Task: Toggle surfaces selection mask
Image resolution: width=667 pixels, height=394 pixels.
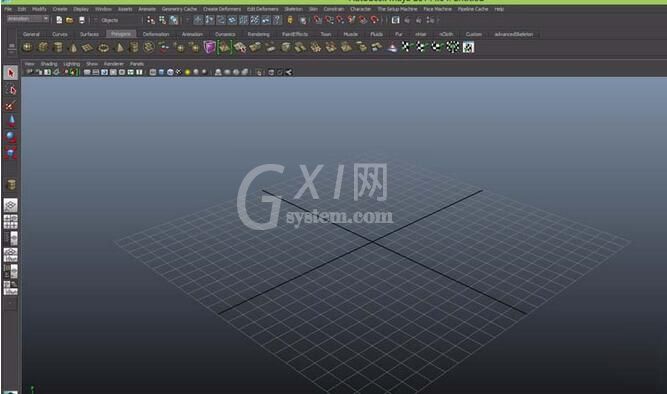Action: (232, 20)
